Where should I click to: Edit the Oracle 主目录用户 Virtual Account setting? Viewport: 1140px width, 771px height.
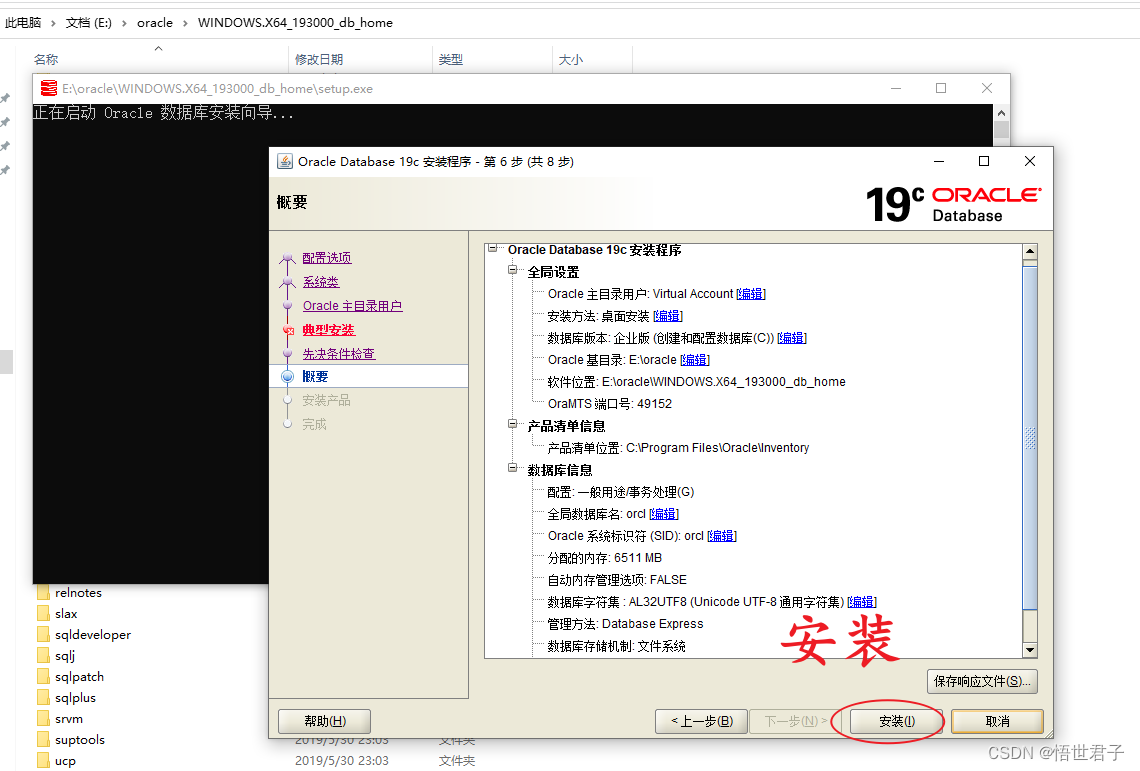coord(750,294)
